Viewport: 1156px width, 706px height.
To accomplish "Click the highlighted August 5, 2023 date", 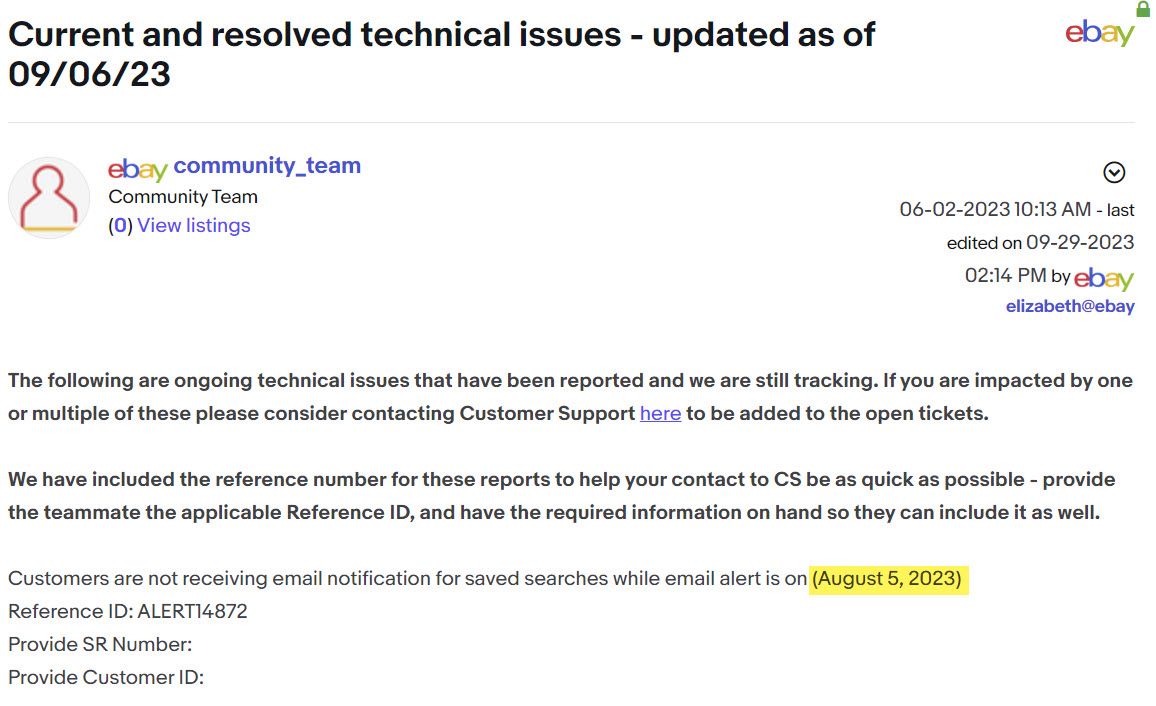I will click(887, 579).
